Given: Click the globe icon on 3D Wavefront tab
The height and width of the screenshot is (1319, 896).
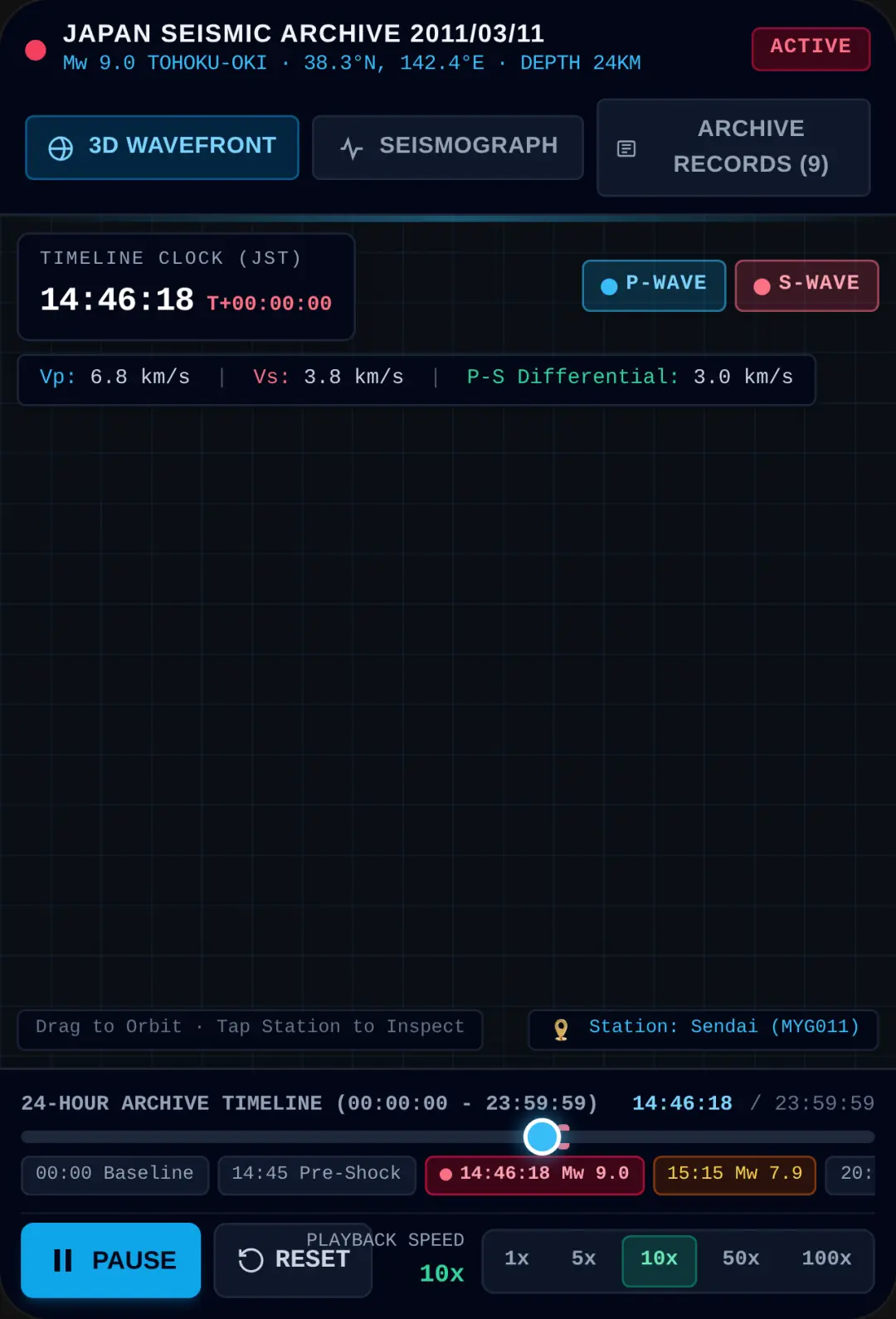Looking at the screenshot, I should pos(61,148).
